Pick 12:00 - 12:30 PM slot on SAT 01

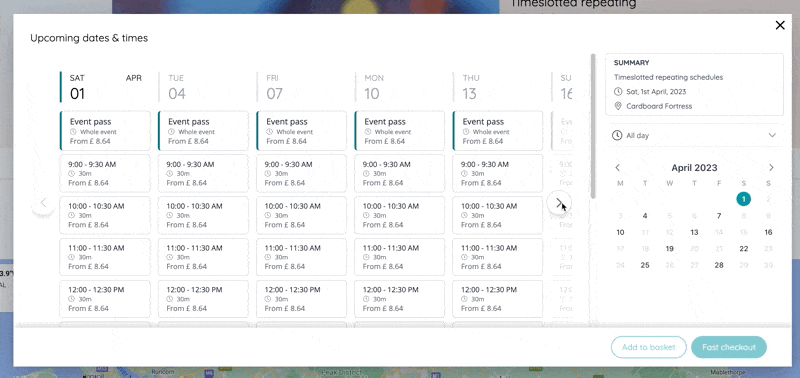pyautogui.click(x=106, y=299)
